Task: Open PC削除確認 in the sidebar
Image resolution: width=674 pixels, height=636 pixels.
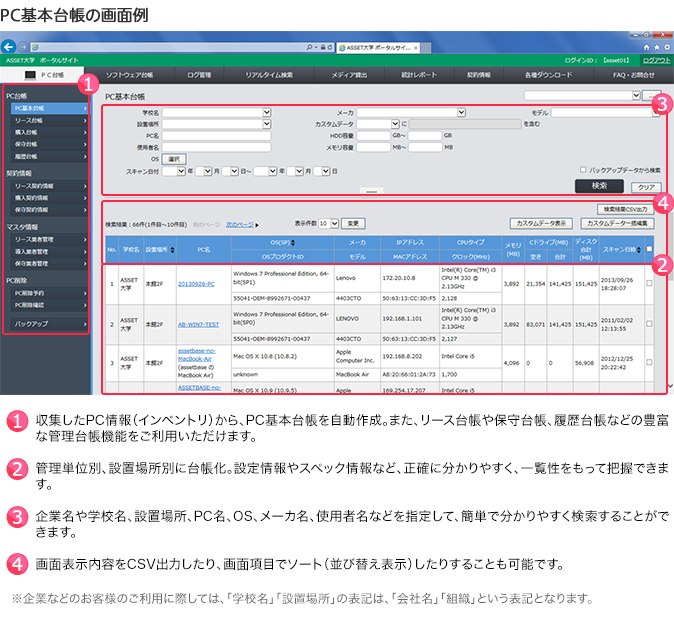Action: pyautogui.click(x=49, y=305)
